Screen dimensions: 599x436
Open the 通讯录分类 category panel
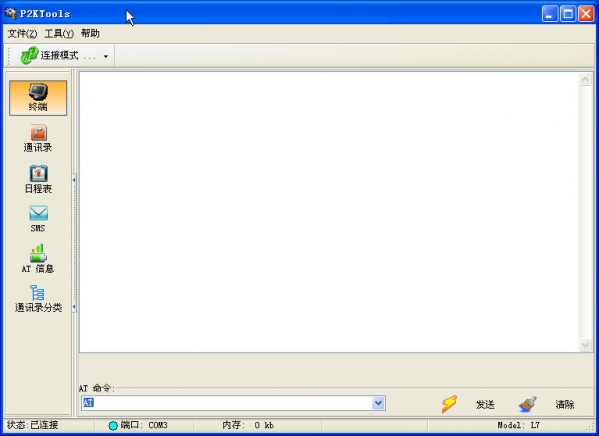(38, 299)
